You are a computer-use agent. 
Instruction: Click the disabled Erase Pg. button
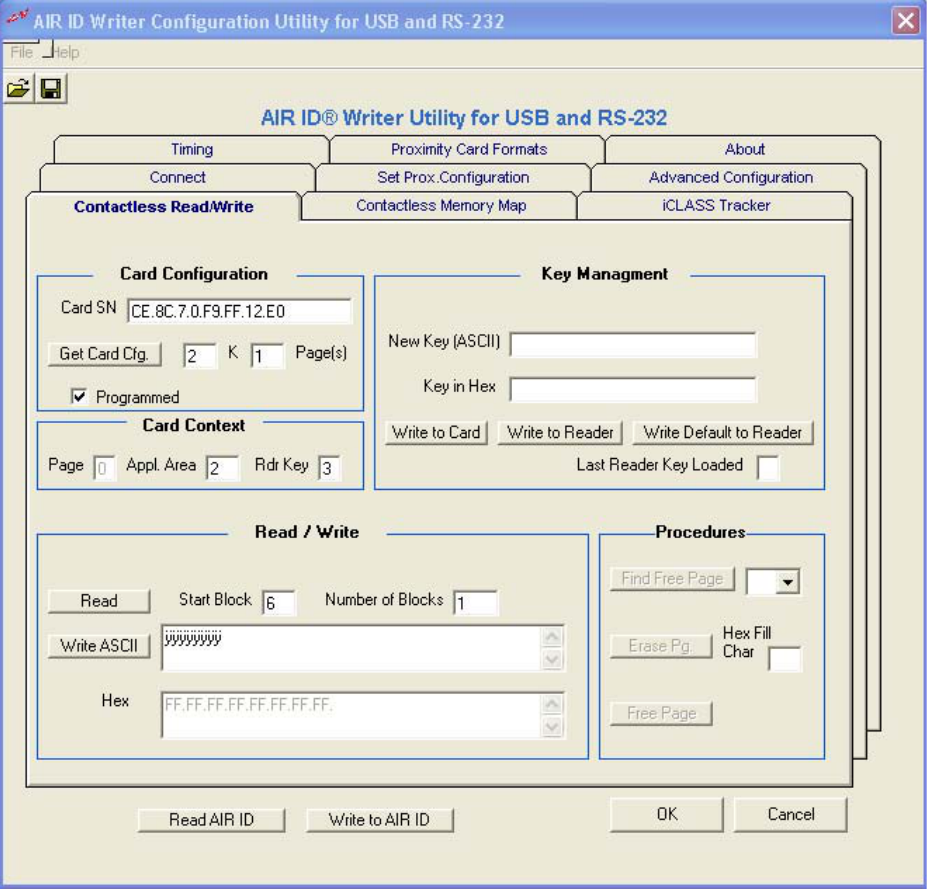click(x=660, y=645)
